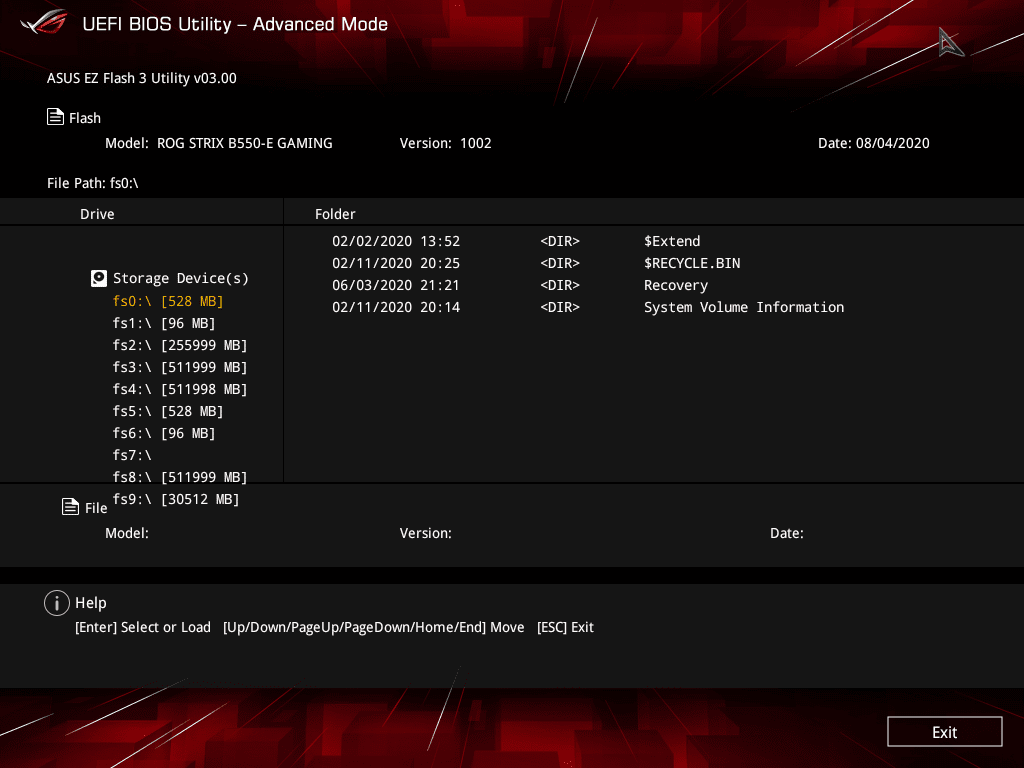Click the [Up/Down/PageUp/PageDown/Home/End] Move hint
Screen dimensions: 1024x768
(x=374, y=627)
